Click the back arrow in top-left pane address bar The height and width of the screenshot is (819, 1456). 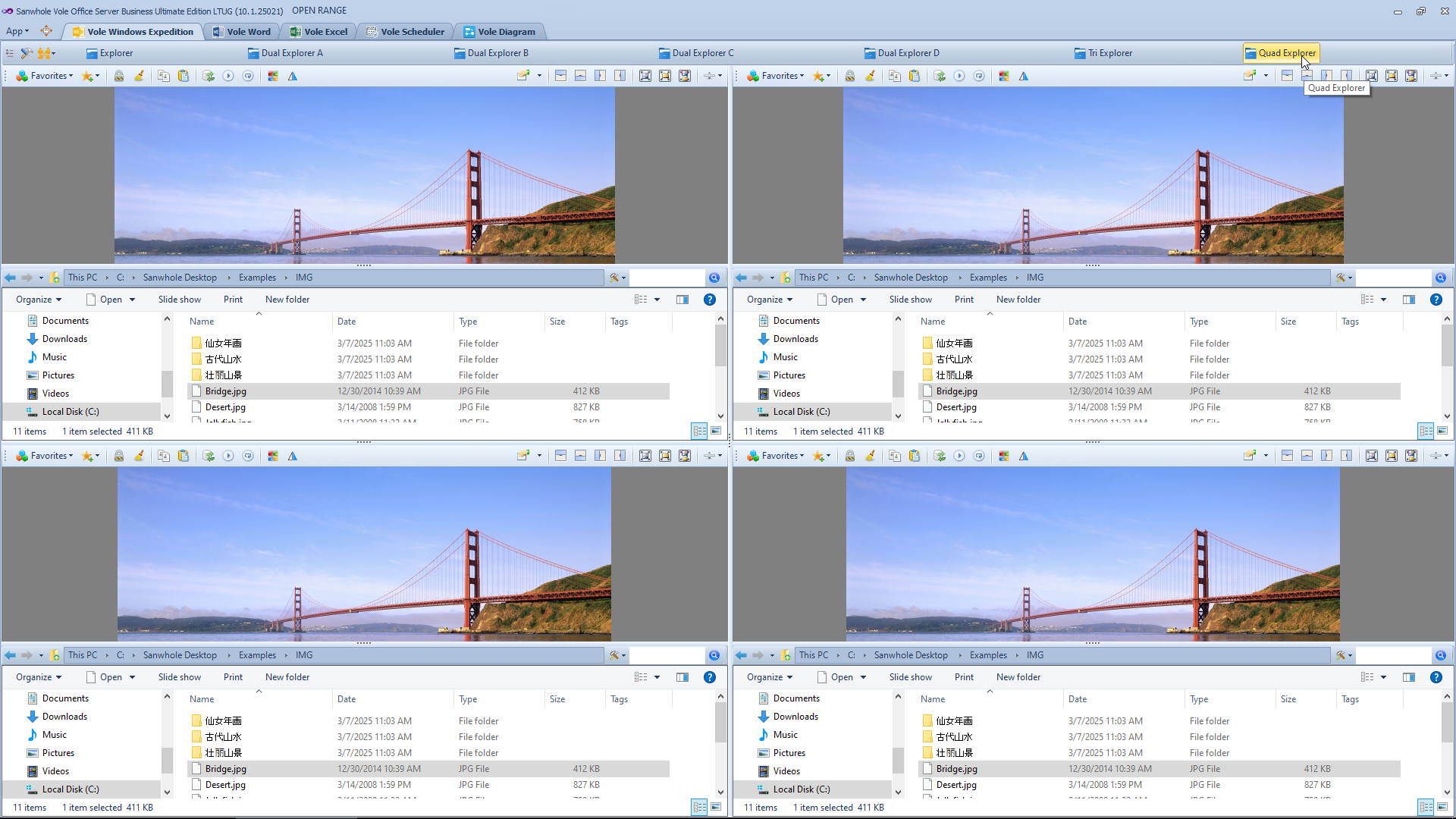[10, 278]
